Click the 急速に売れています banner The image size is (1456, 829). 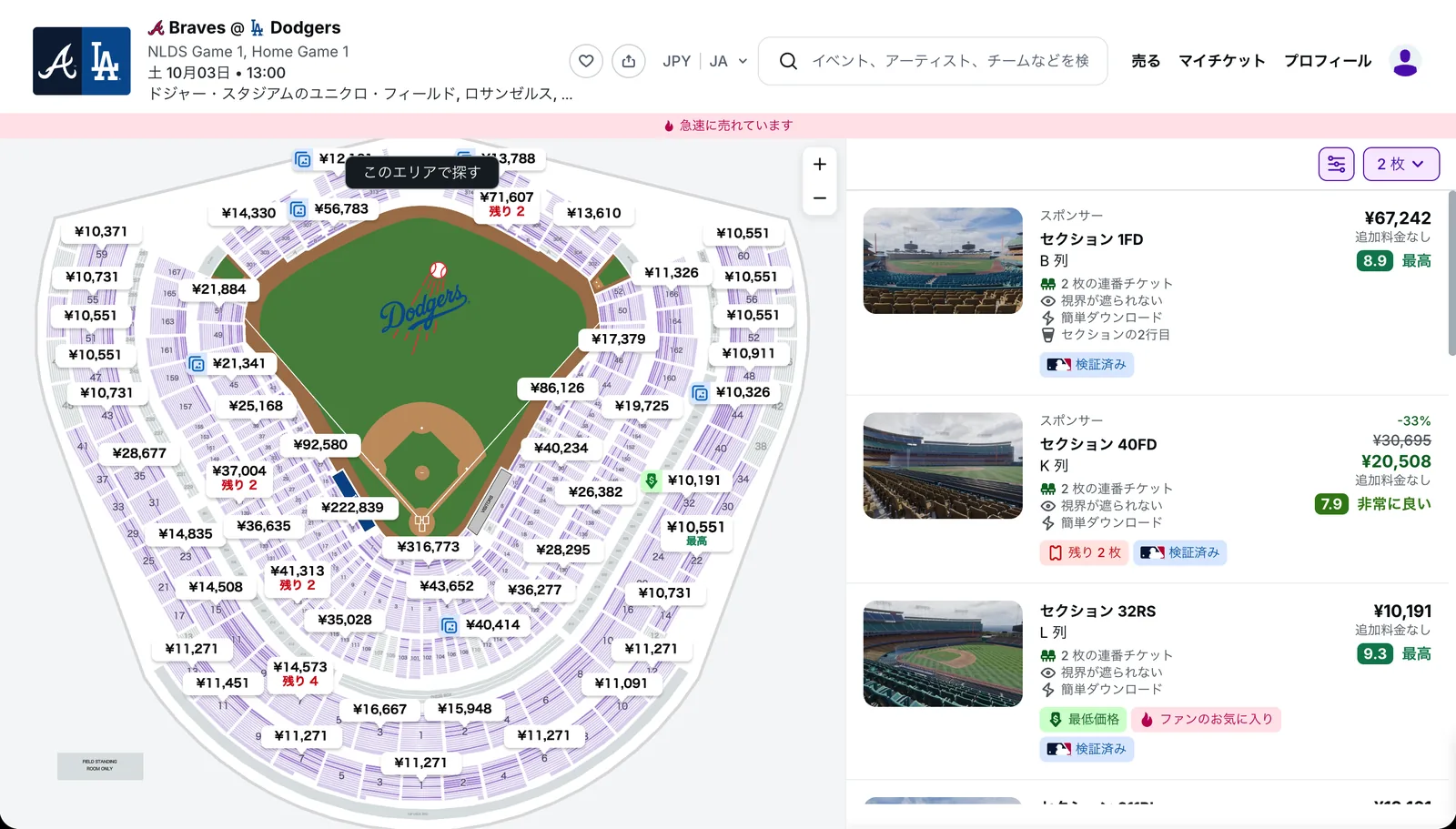click(x=728, y=126)
